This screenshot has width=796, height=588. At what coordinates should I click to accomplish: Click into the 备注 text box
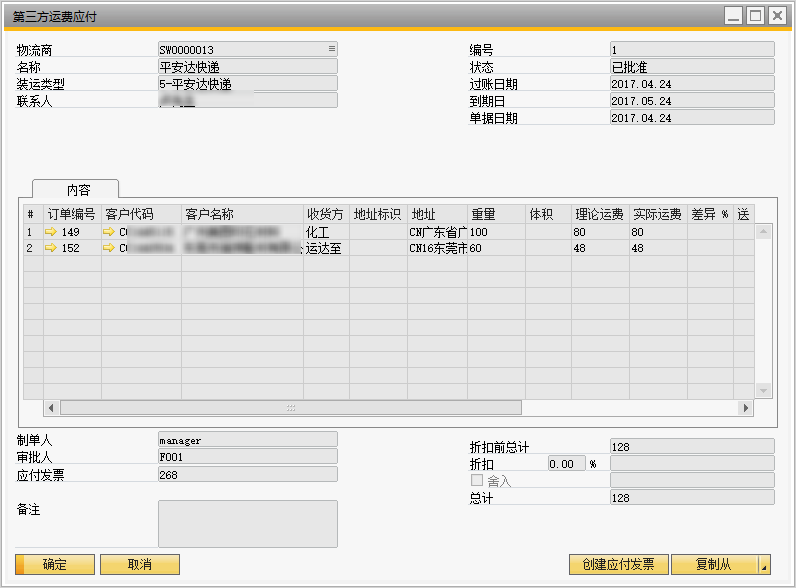(x=247, y=524)
